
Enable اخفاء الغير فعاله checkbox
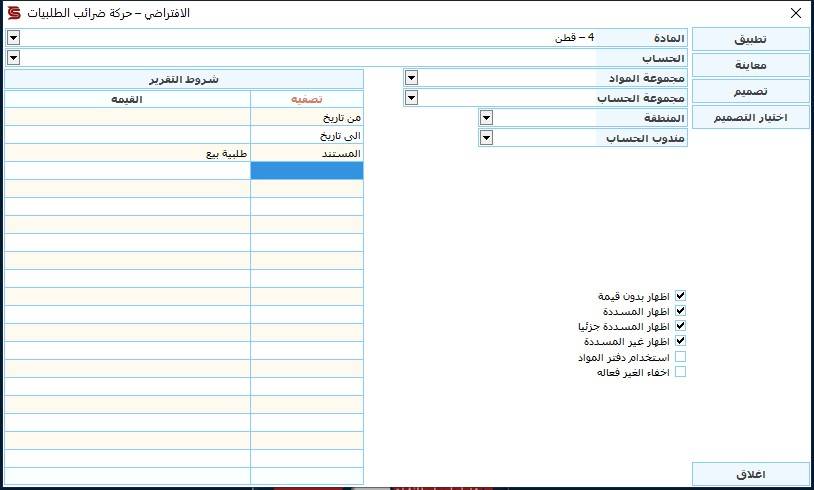coord(680,372)
